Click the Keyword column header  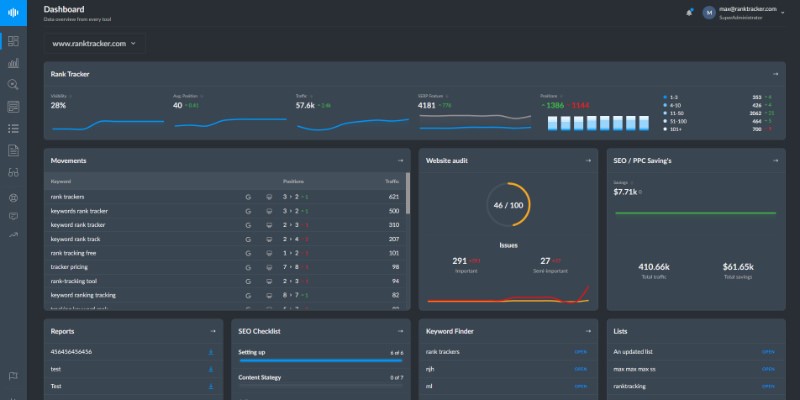click(x=61, y=181)
